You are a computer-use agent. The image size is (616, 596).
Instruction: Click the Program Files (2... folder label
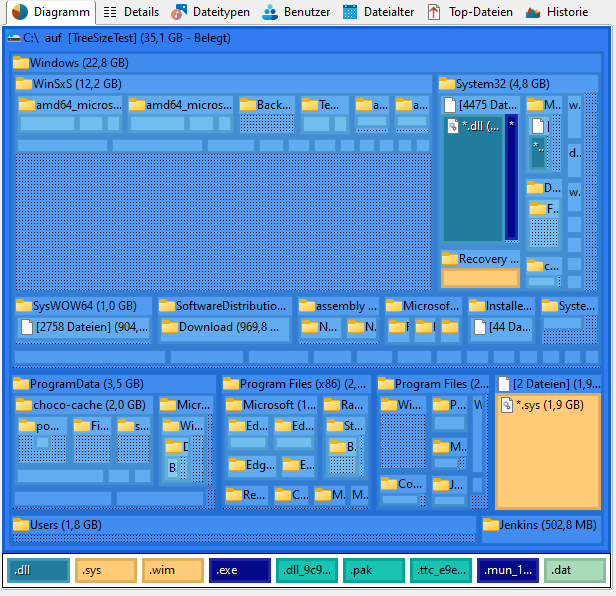(x=442, y=384)
